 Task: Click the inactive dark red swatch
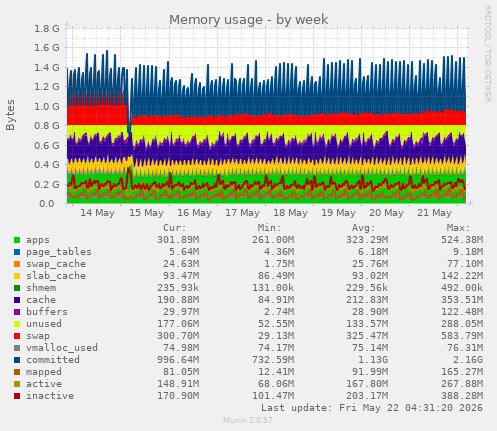pyautogui.click(x=17, y=396)
